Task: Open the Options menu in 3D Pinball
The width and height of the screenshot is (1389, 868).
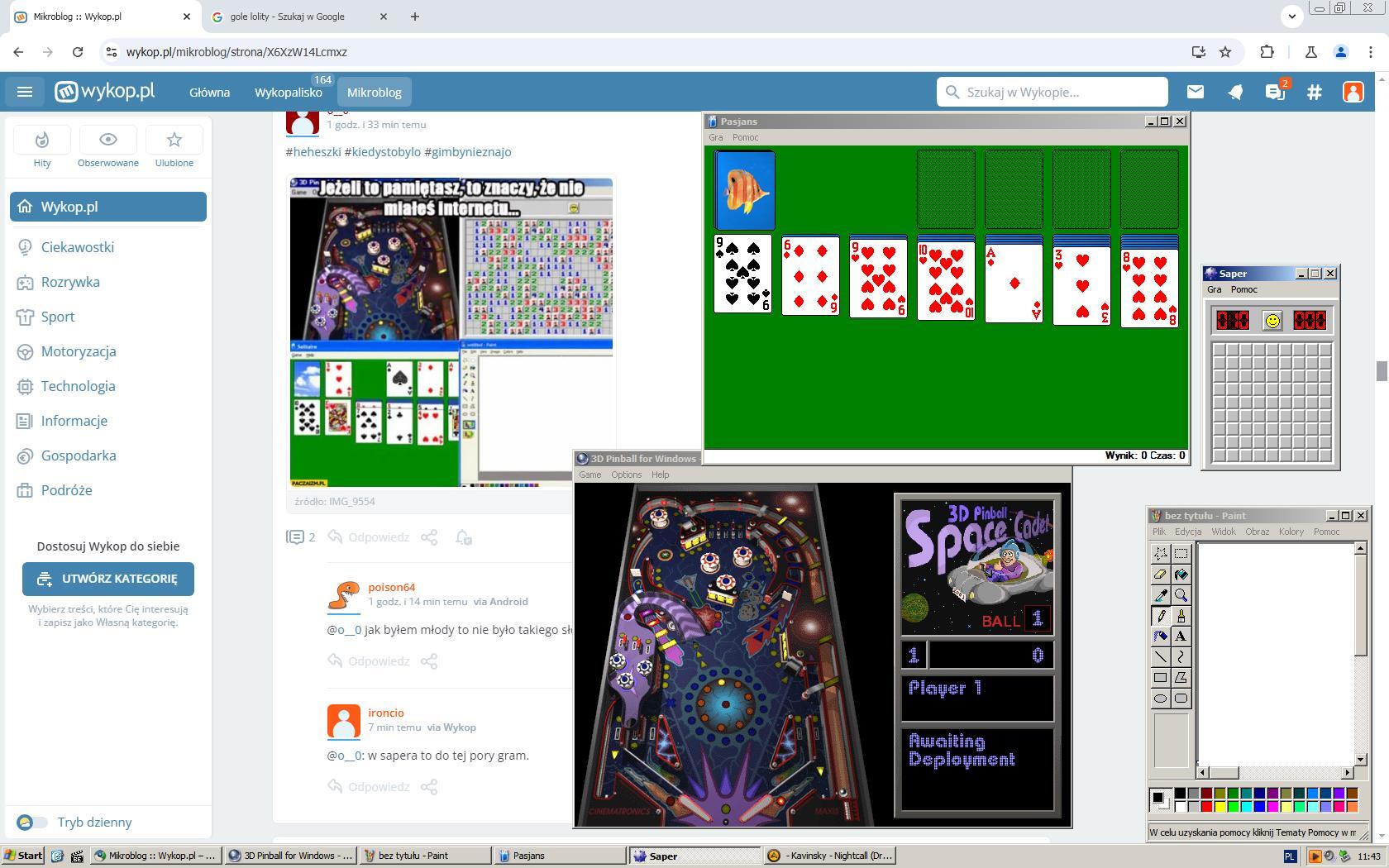Action: pyautogui.click(x=626, y=475)
